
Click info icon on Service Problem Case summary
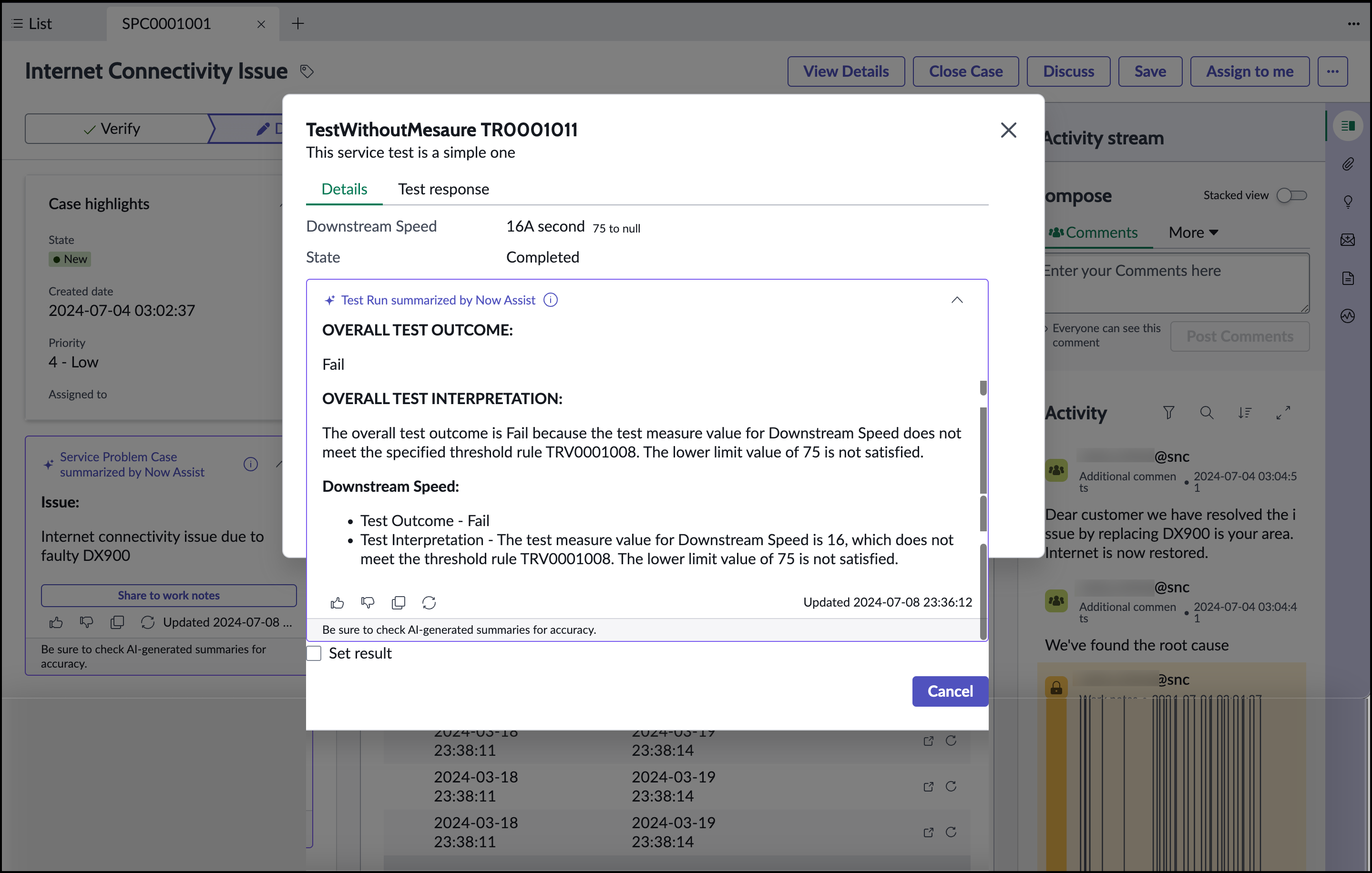click(x=251, y=464)
